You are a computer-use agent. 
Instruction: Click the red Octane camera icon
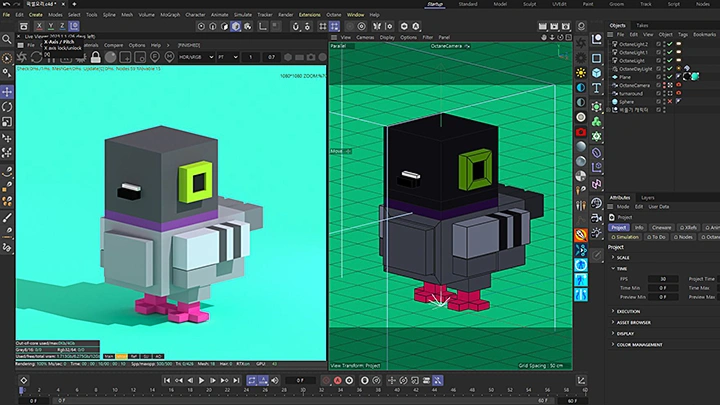pyautogui.click(x=581, y=132)
